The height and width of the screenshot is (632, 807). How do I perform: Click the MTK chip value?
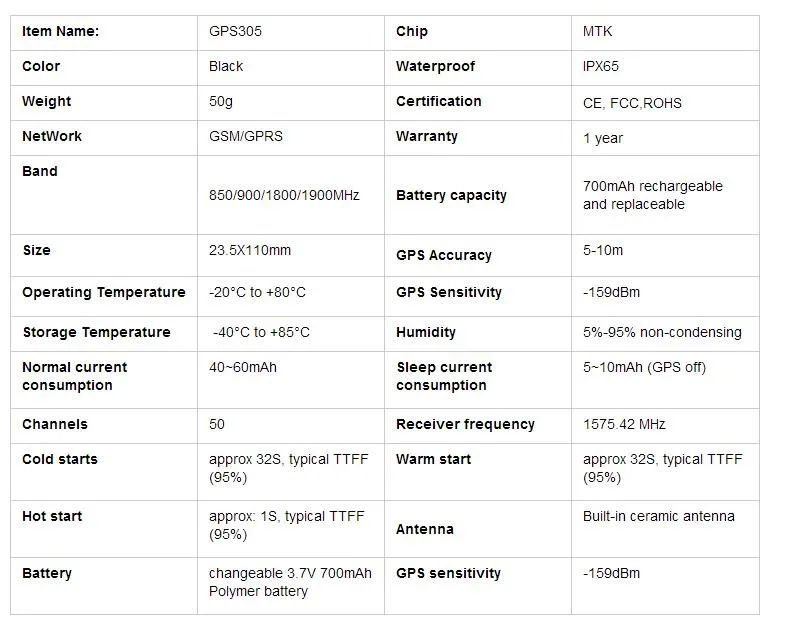pos(598,31)
